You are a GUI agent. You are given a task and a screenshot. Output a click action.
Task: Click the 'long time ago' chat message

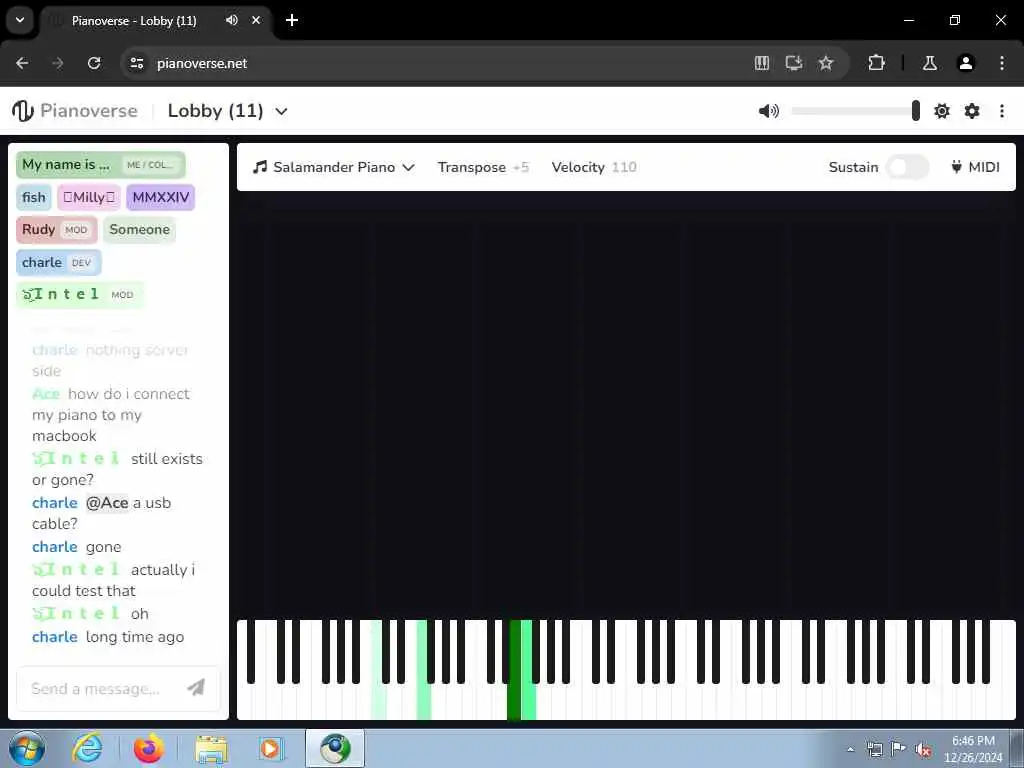[x=135, y=637]
